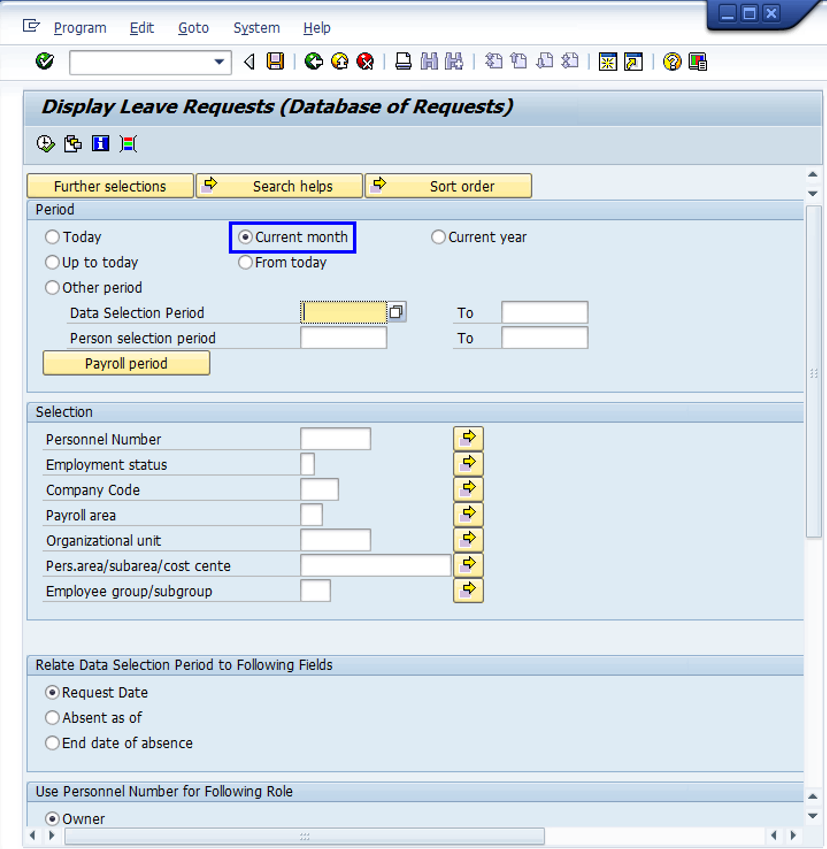Open multiple selection for Organizational unit
The height and width of the screenshot is (849, 827).
[468, 540]
